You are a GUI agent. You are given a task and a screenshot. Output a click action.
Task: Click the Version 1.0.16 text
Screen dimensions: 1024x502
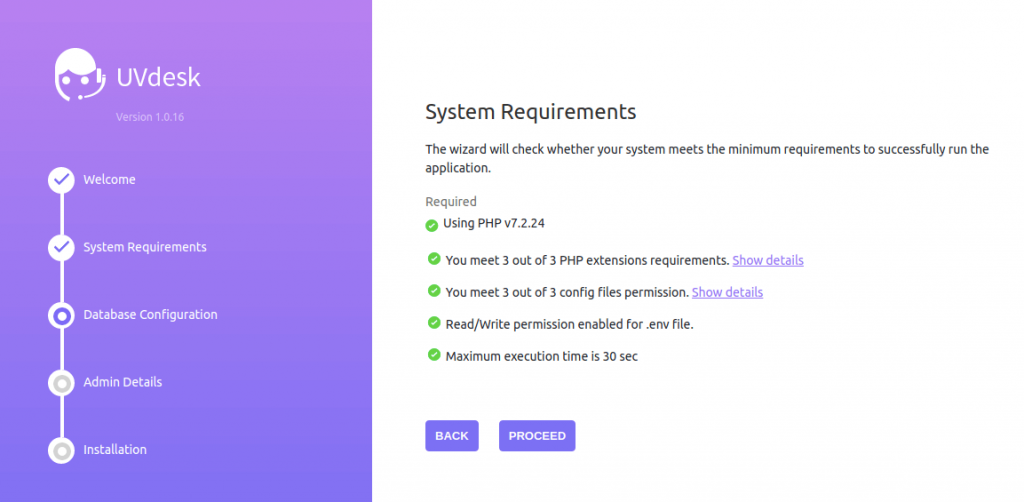[x=150, y=118]
